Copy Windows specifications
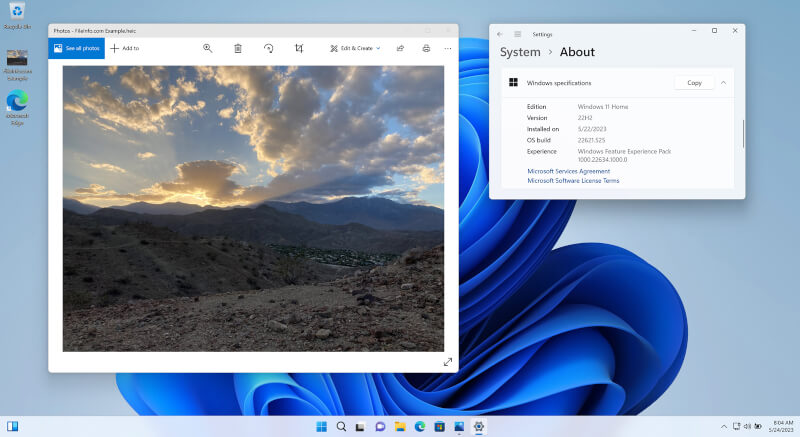This screenshot has width=800, height=437. coord(694,83)
